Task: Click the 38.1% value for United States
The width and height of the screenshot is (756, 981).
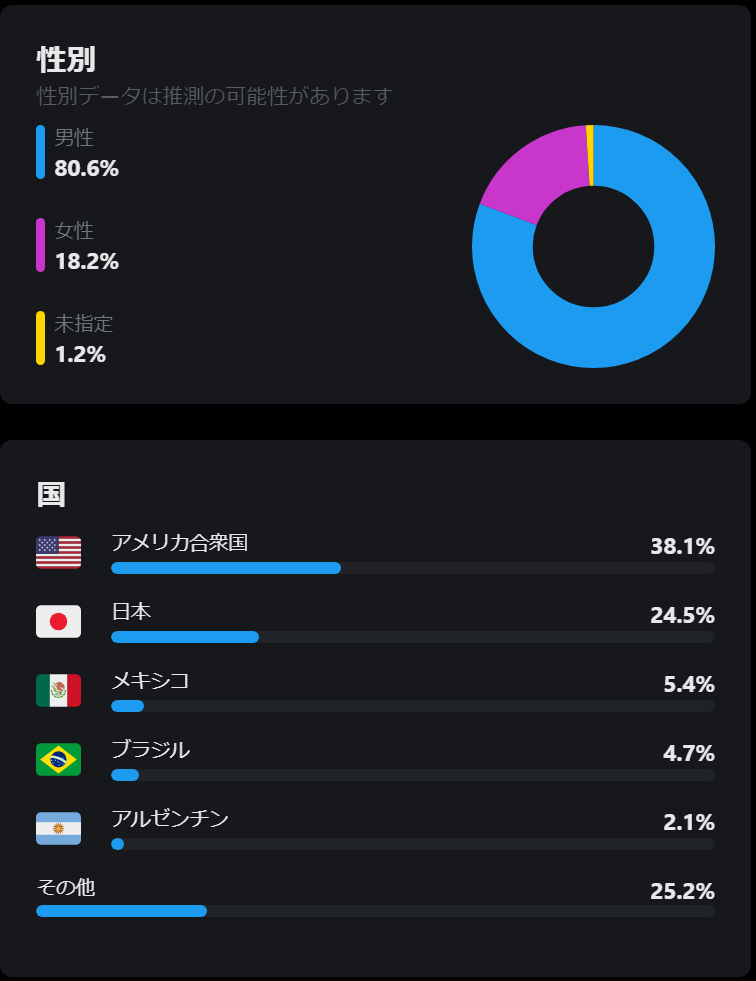Action: click(x=682, y=546)
